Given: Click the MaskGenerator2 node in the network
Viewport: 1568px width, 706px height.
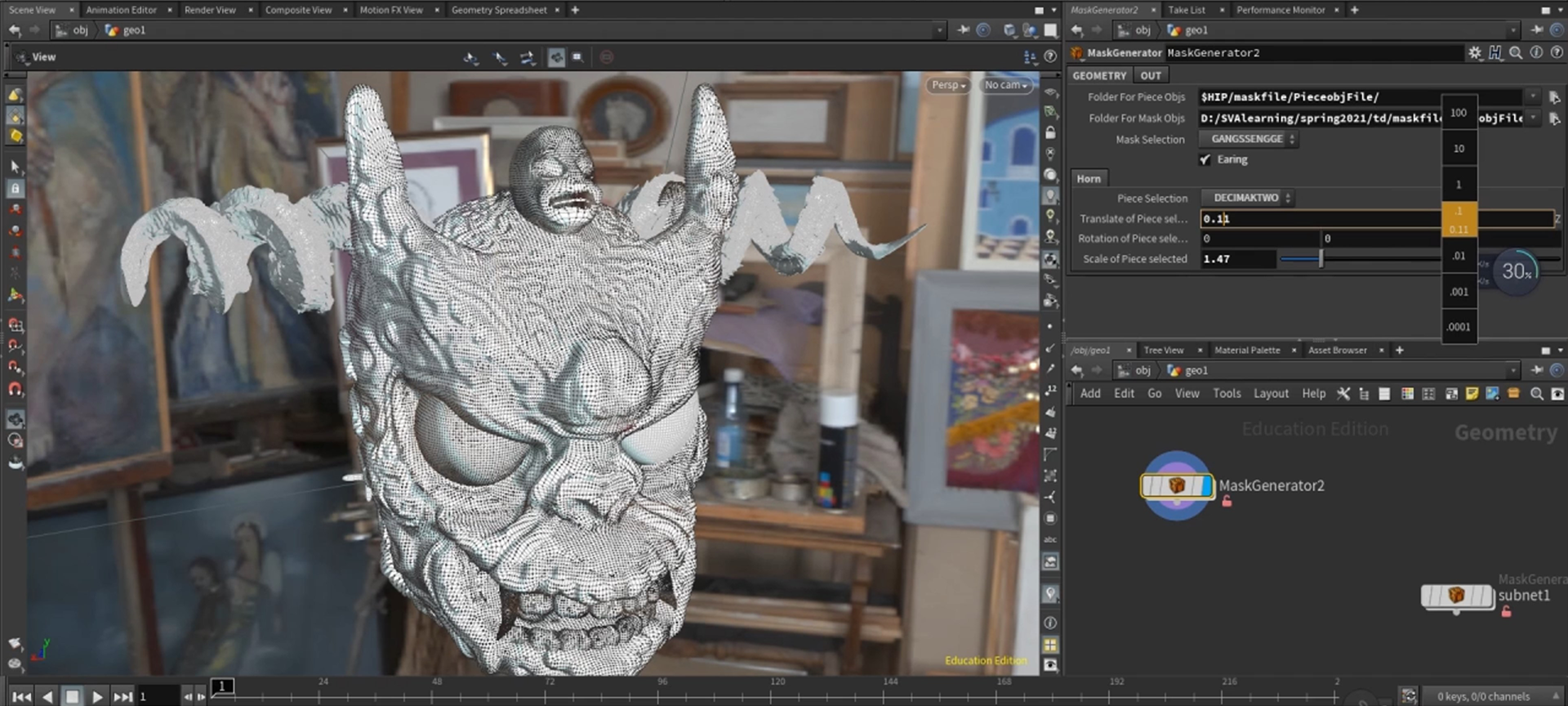Looking at the screenshot, I should point(1176,485).
